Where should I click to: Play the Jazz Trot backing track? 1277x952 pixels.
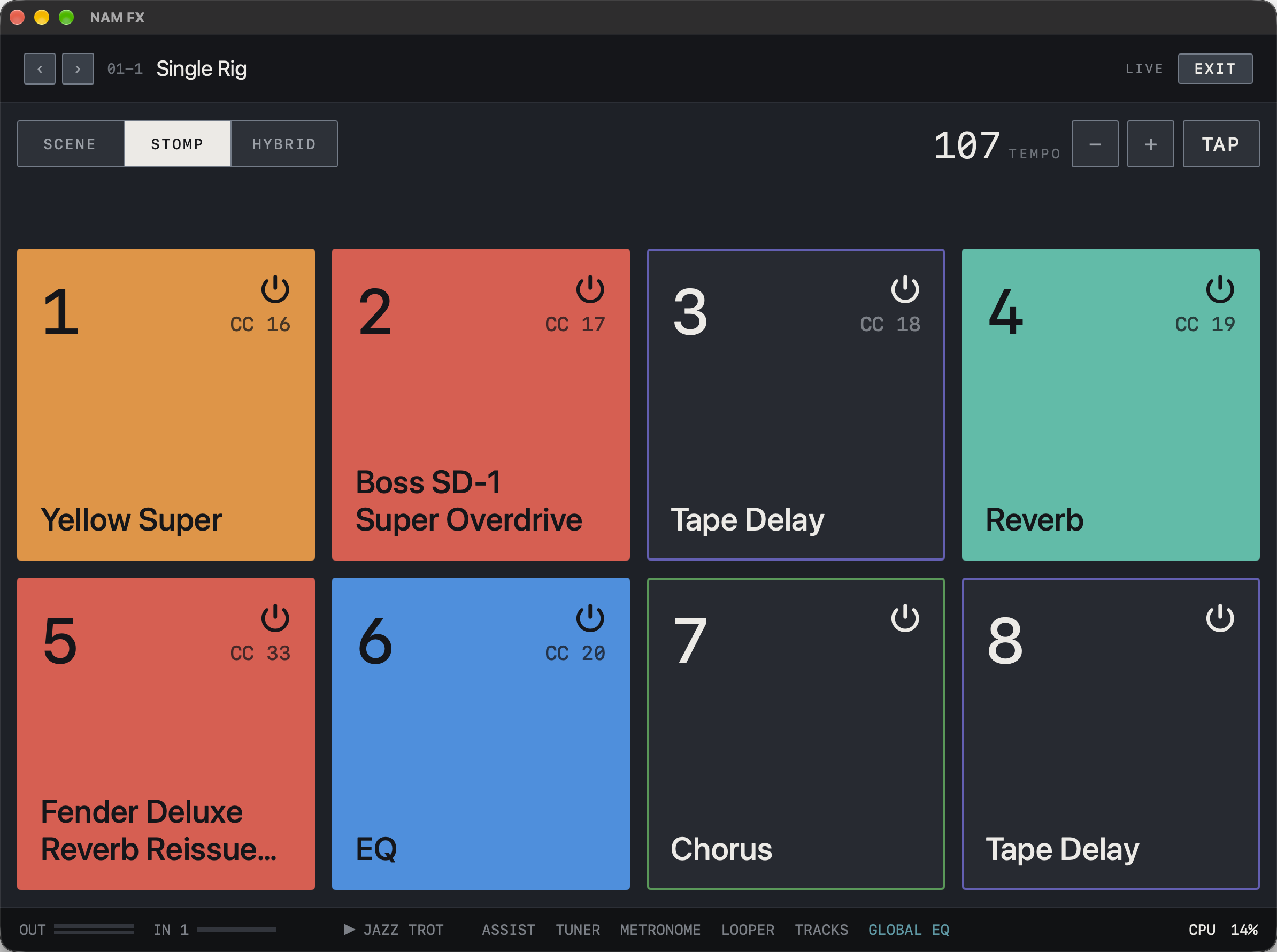point(394,930)
